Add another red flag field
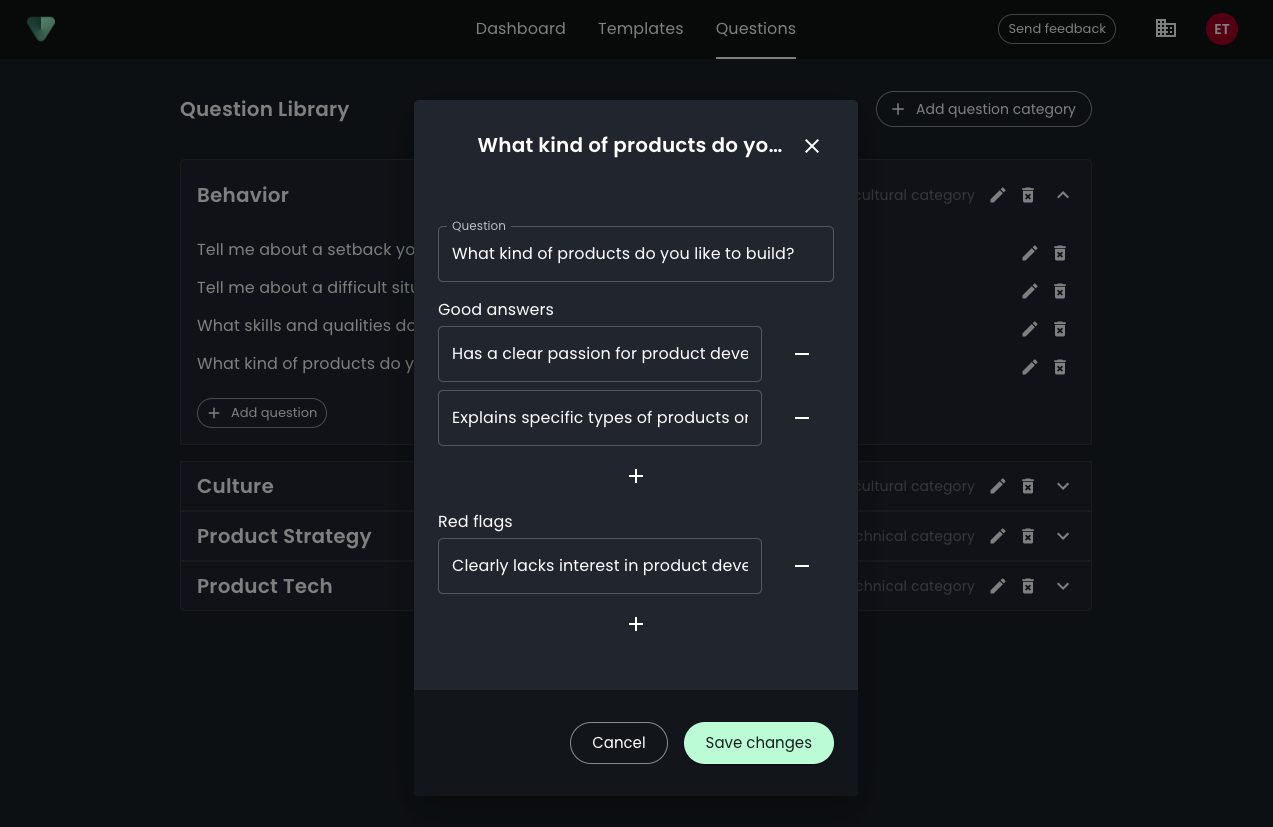Image resolution: width=1273 pixels, height=827 pixels. (x=636, y=624)
